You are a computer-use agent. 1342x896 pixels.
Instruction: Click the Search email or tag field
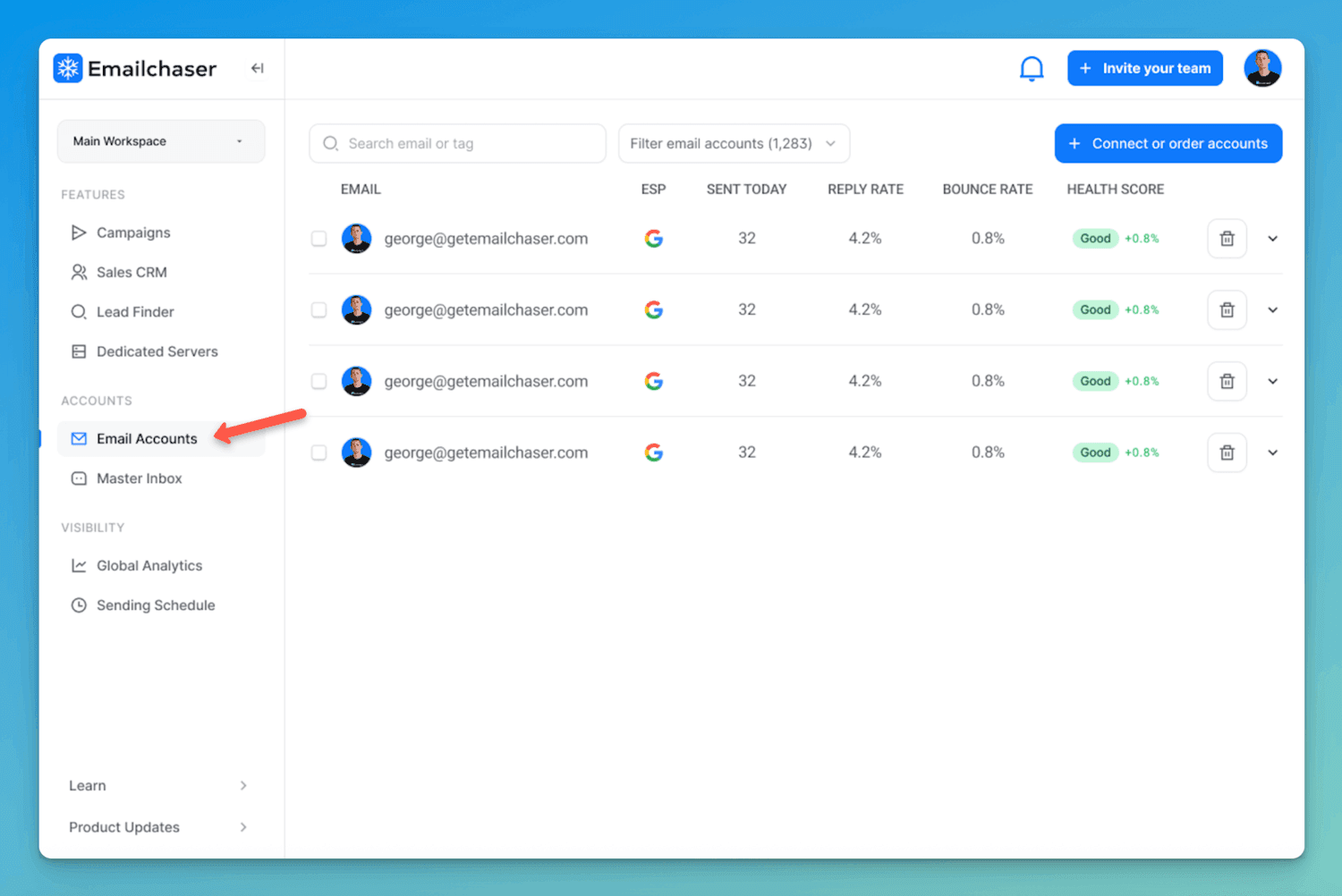coord(458,144)
